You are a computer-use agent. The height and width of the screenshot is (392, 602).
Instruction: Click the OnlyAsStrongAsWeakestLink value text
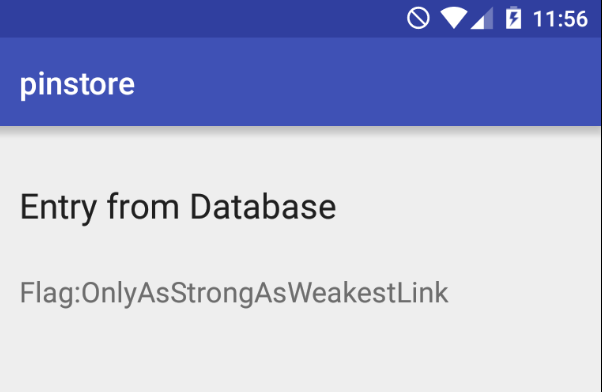265,293
